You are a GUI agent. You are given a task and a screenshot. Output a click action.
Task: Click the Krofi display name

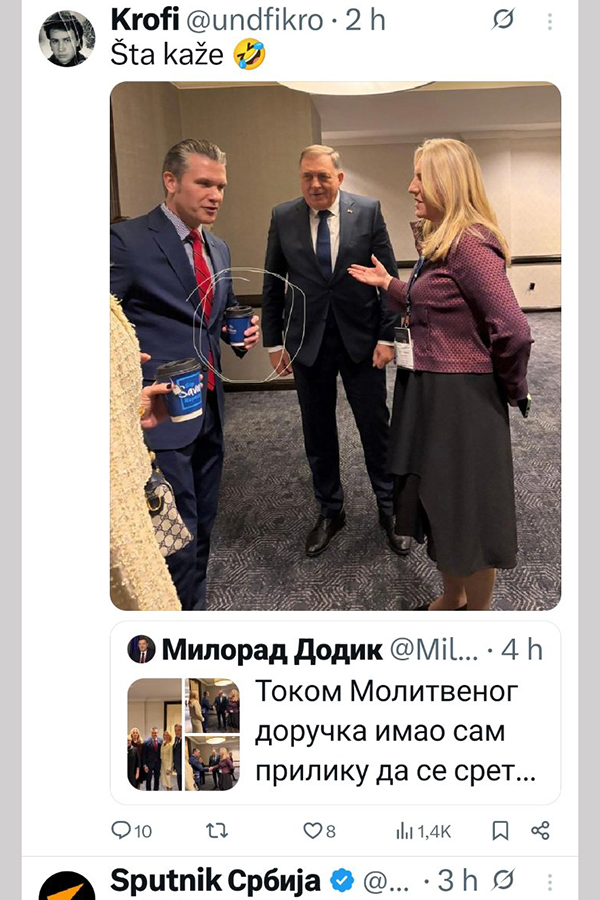point(145,20)
